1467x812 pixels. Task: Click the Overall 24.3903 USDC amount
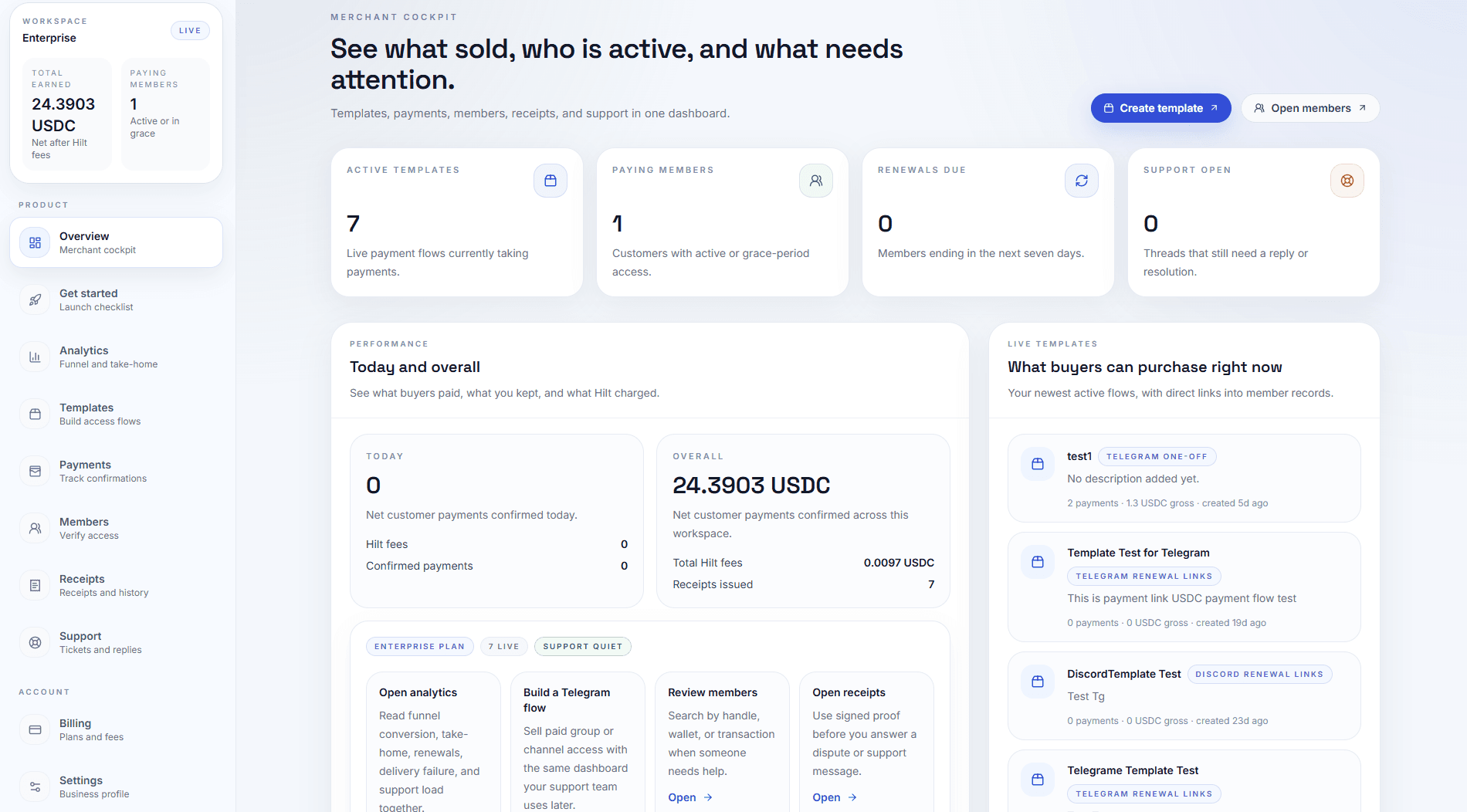[751, 485]
